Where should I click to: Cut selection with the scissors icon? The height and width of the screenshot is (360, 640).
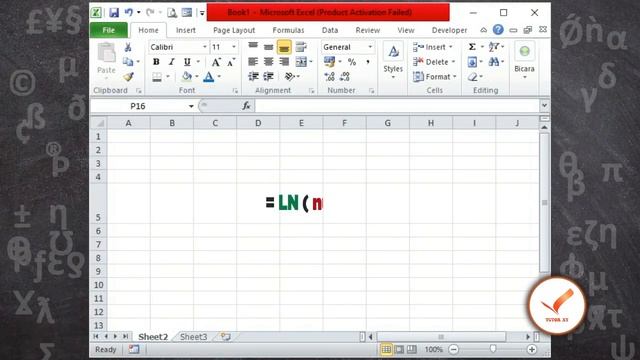point(128,47)
